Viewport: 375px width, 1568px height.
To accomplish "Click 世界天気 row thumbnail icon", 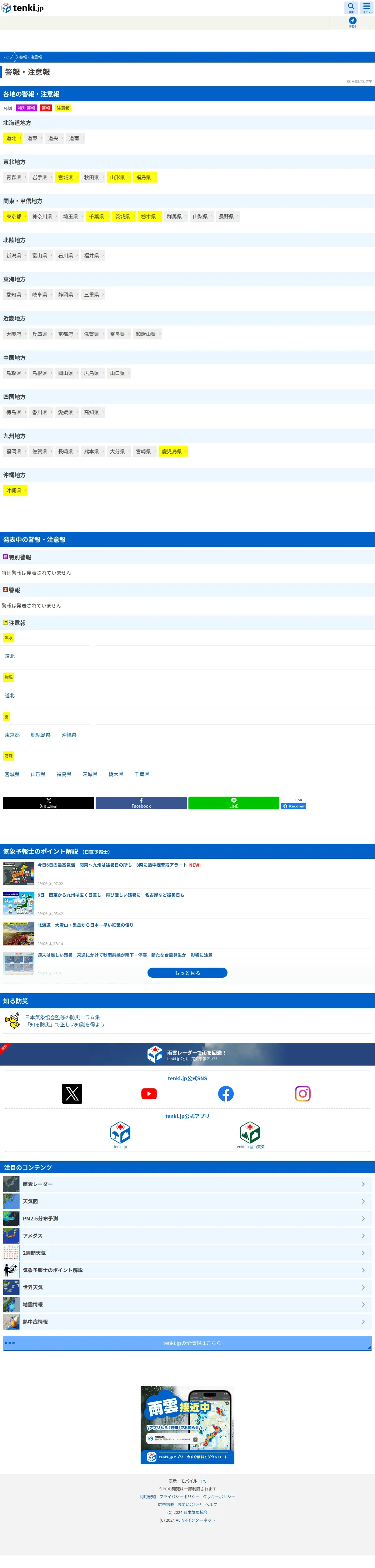I will coord(11,1287).
